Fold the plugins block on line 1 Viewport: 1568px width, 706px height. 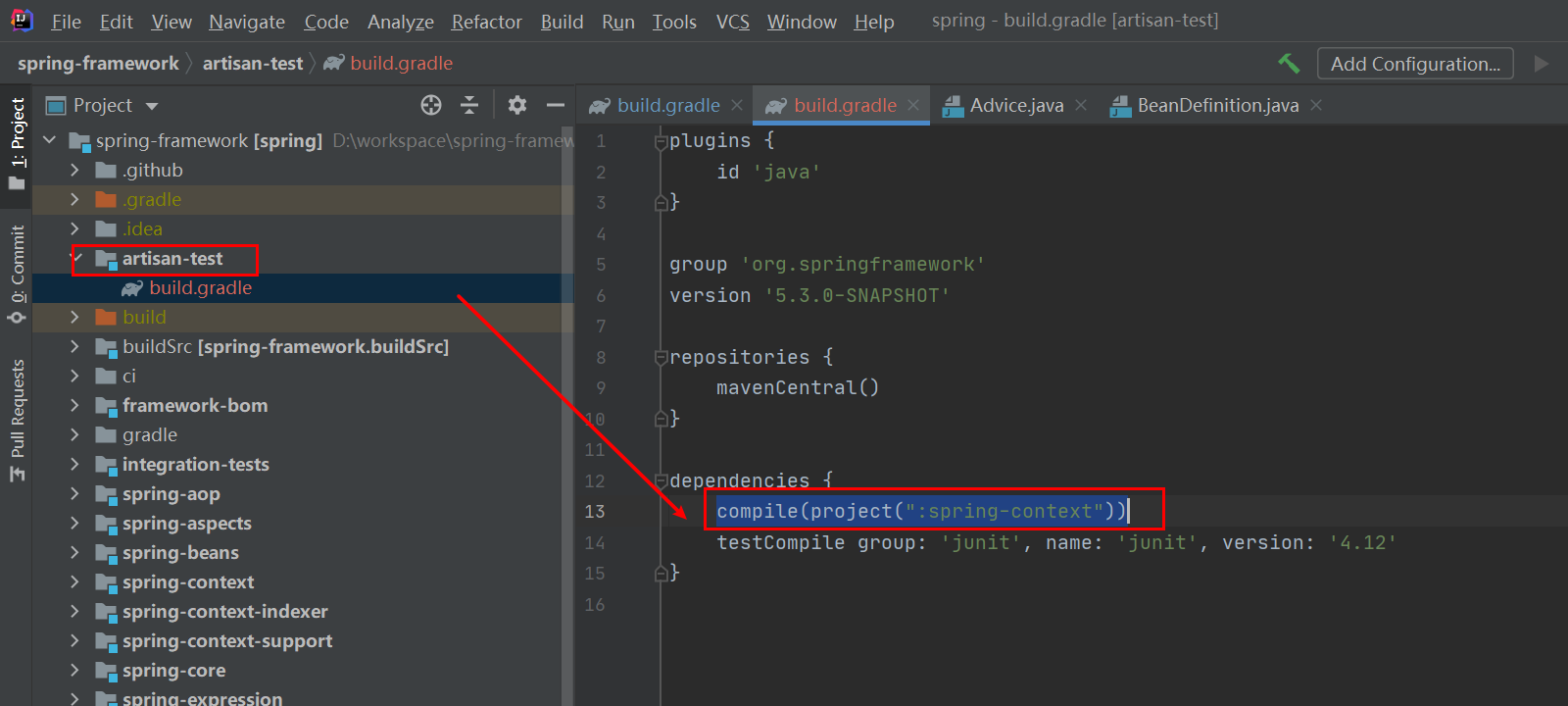click(x=661, y=142)
